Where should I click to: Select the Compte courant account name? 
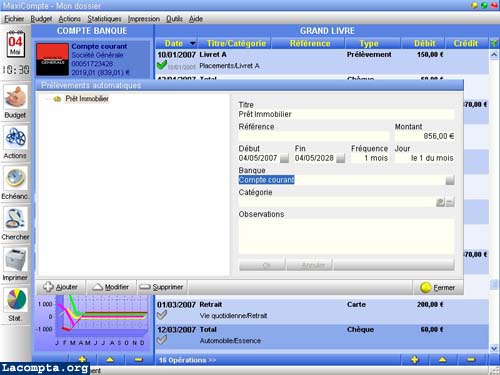99,46
